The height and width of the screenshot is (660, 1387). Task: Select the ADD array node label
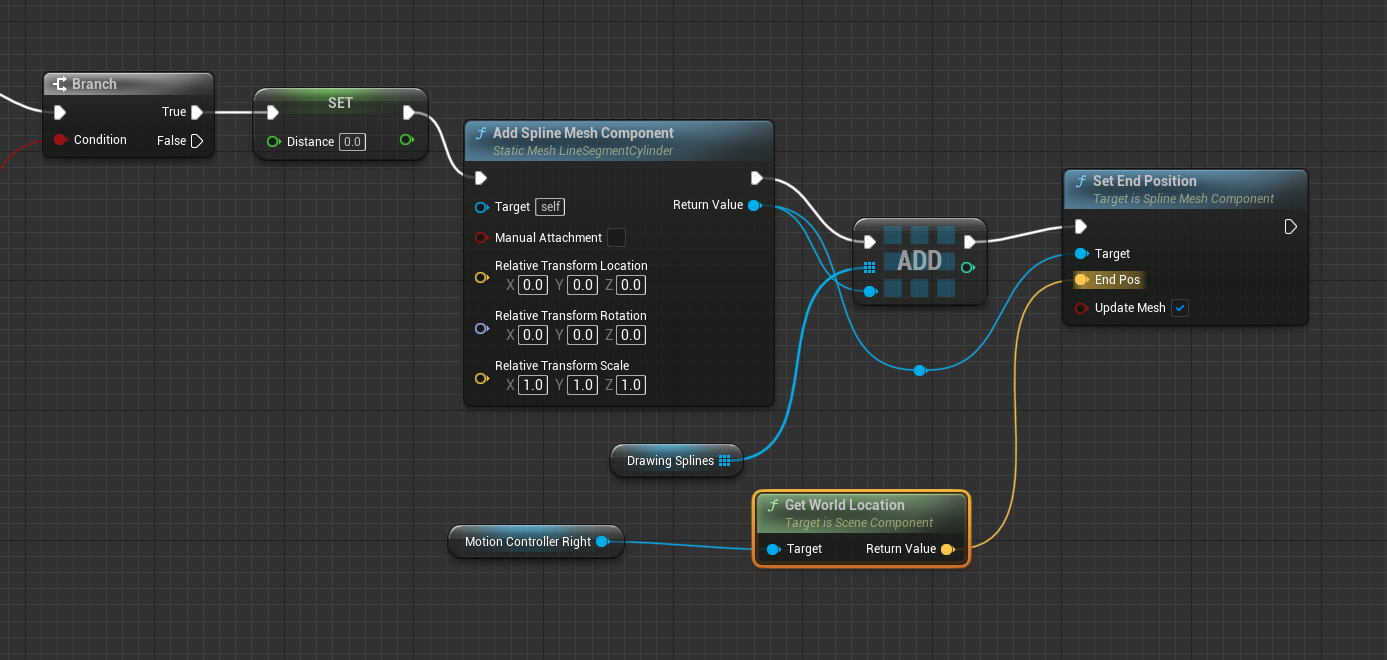coord(919,261)
